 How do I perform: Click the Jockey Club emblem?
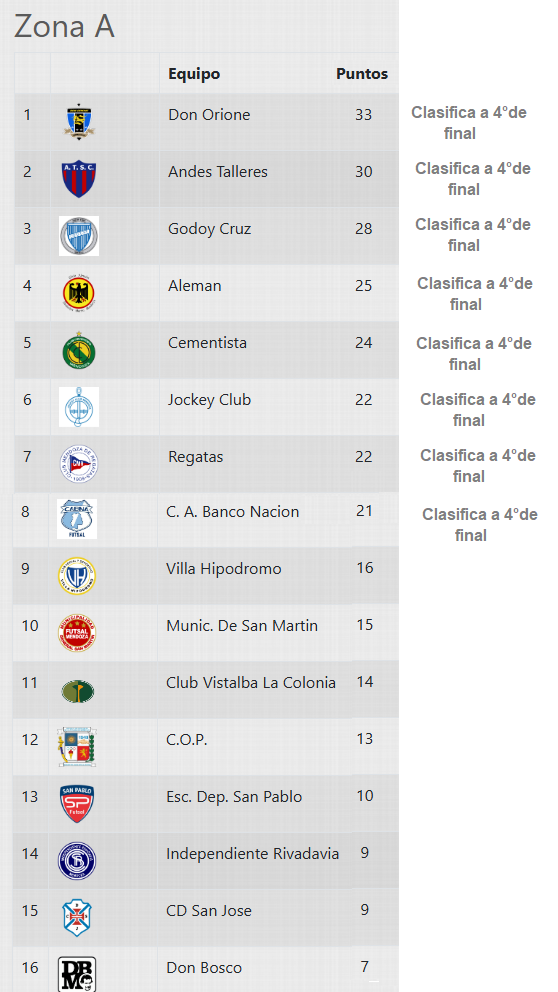79,407
